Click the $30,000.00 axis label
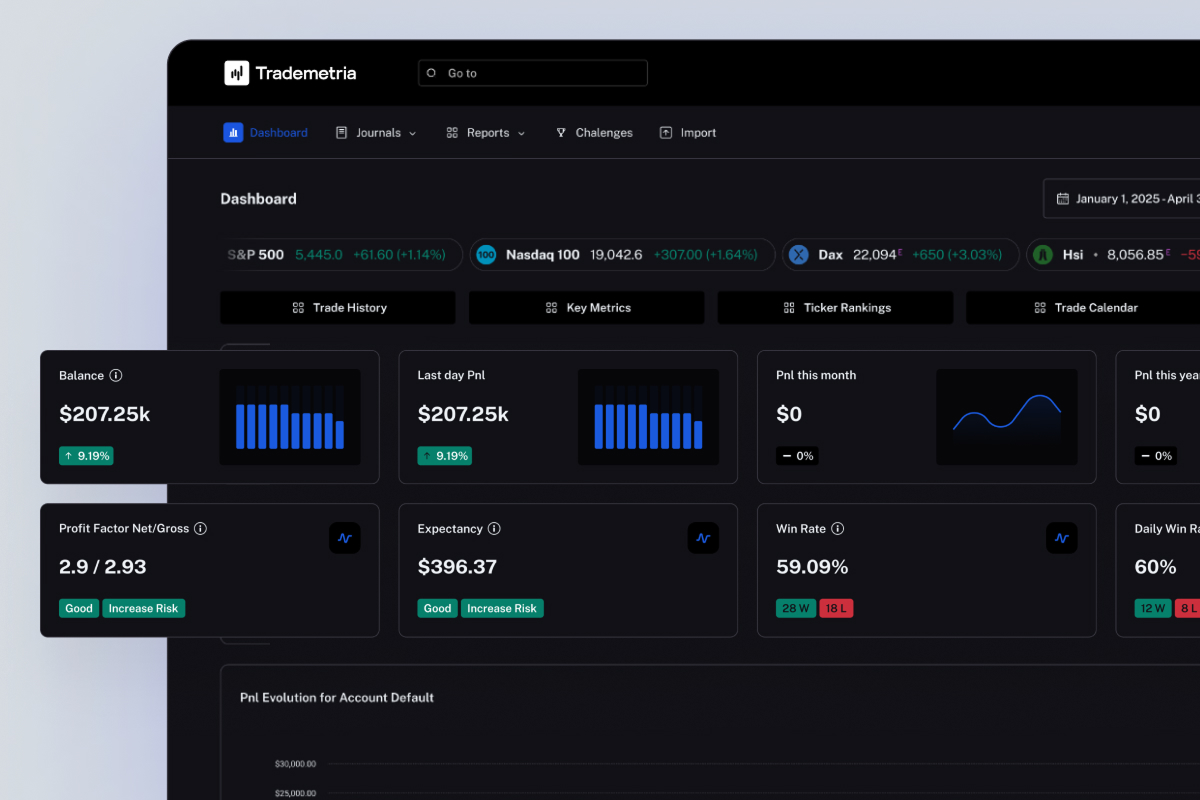Screen dimensions: 1200x800 click(x=295, y=764)
